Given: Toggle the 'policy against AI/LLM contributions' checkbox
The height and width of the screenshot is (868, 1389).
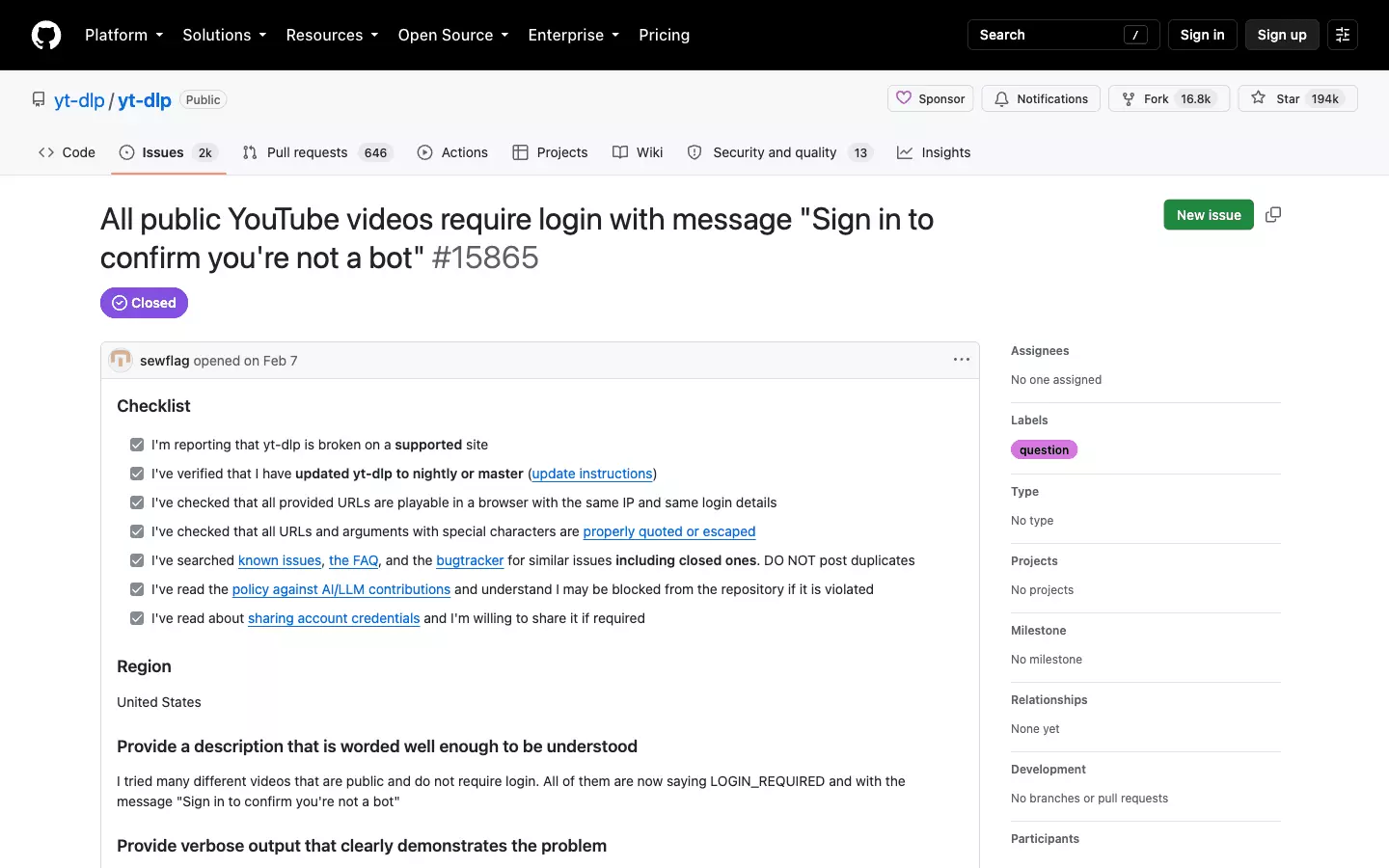Looking at the screenshot, I should click(x=137, y=589).
